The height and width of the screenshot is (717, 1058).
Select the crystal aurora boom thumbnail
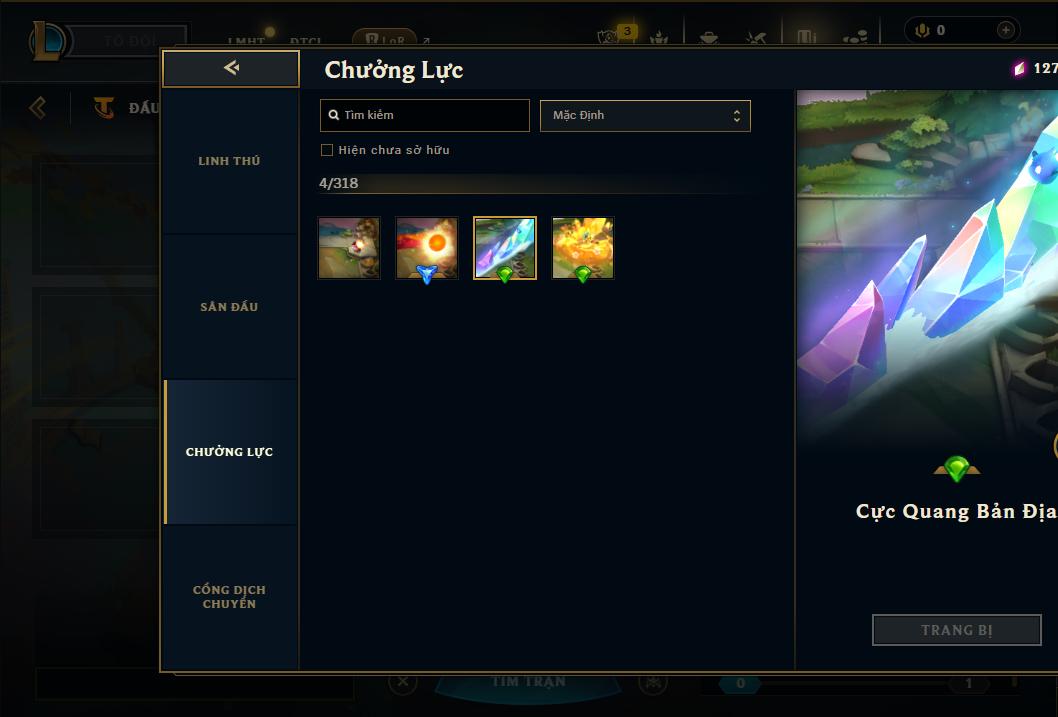505,248
